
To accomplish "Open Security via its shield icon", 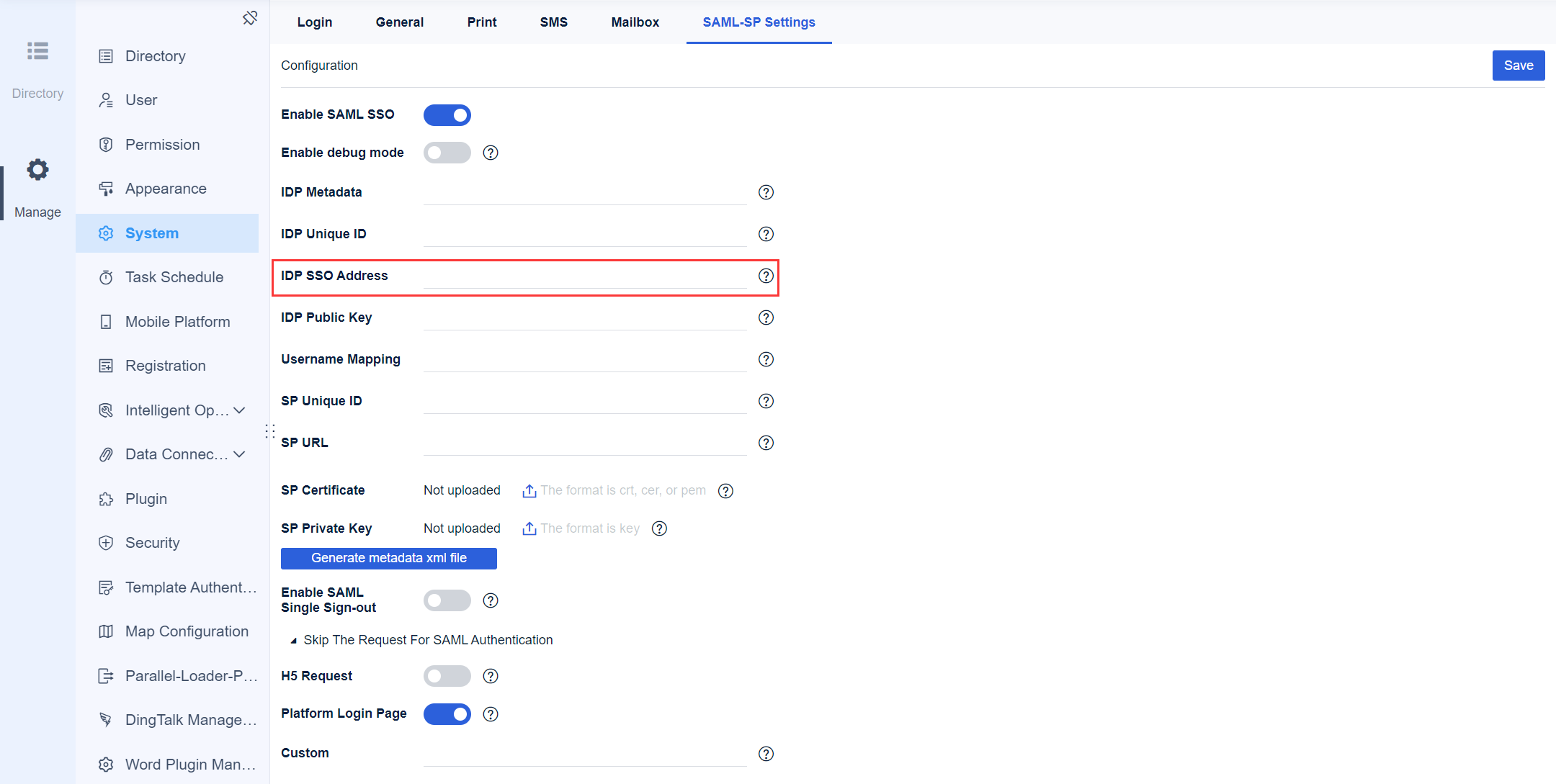I will click(106, 543).
